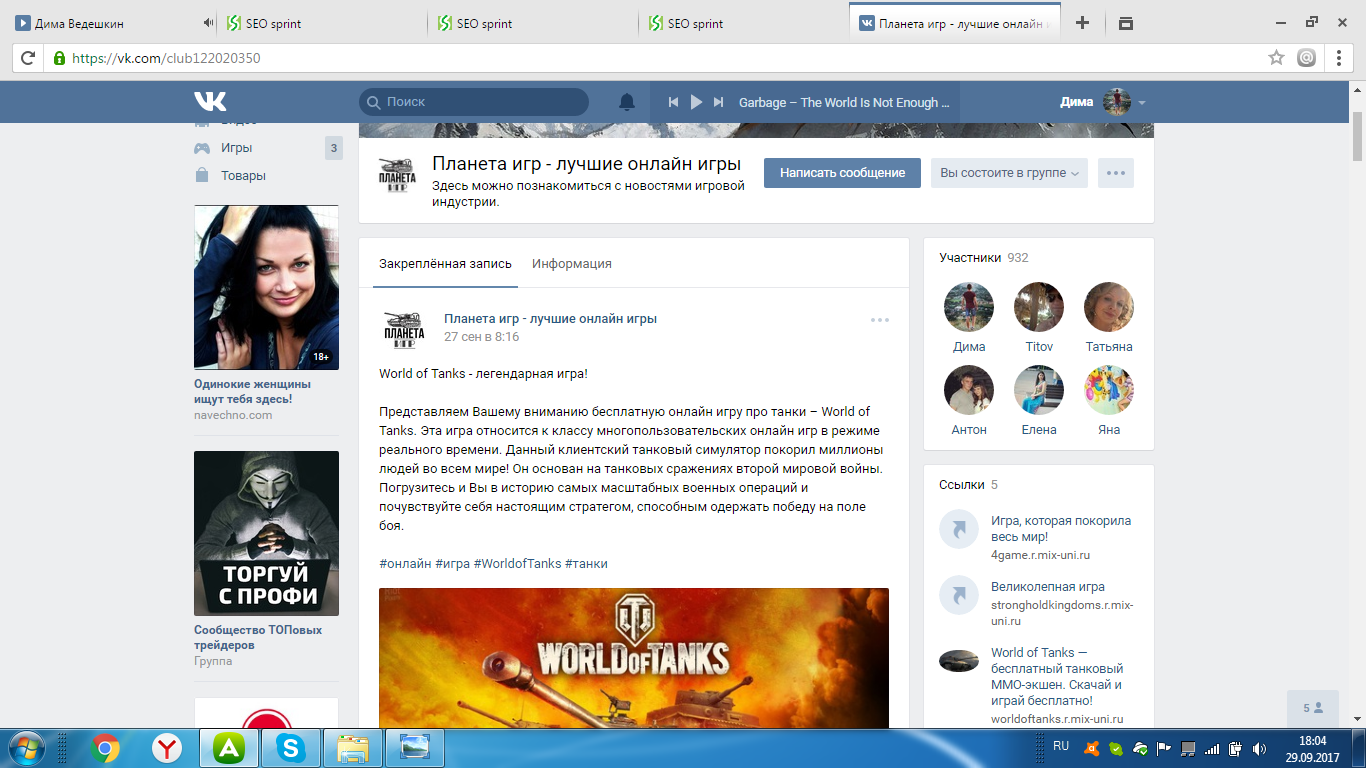
Task: Open the Великолепная игра link
Action: click(1048, 587)
